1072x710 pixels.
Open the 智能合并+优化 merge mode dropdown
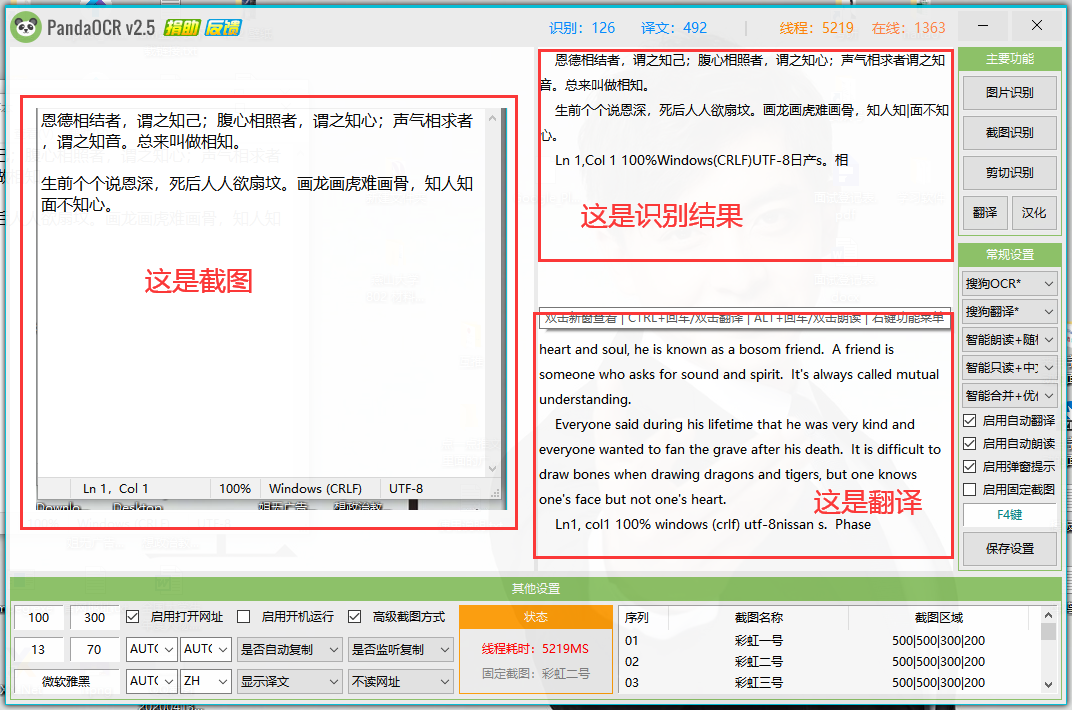(x=1009, y=397)
